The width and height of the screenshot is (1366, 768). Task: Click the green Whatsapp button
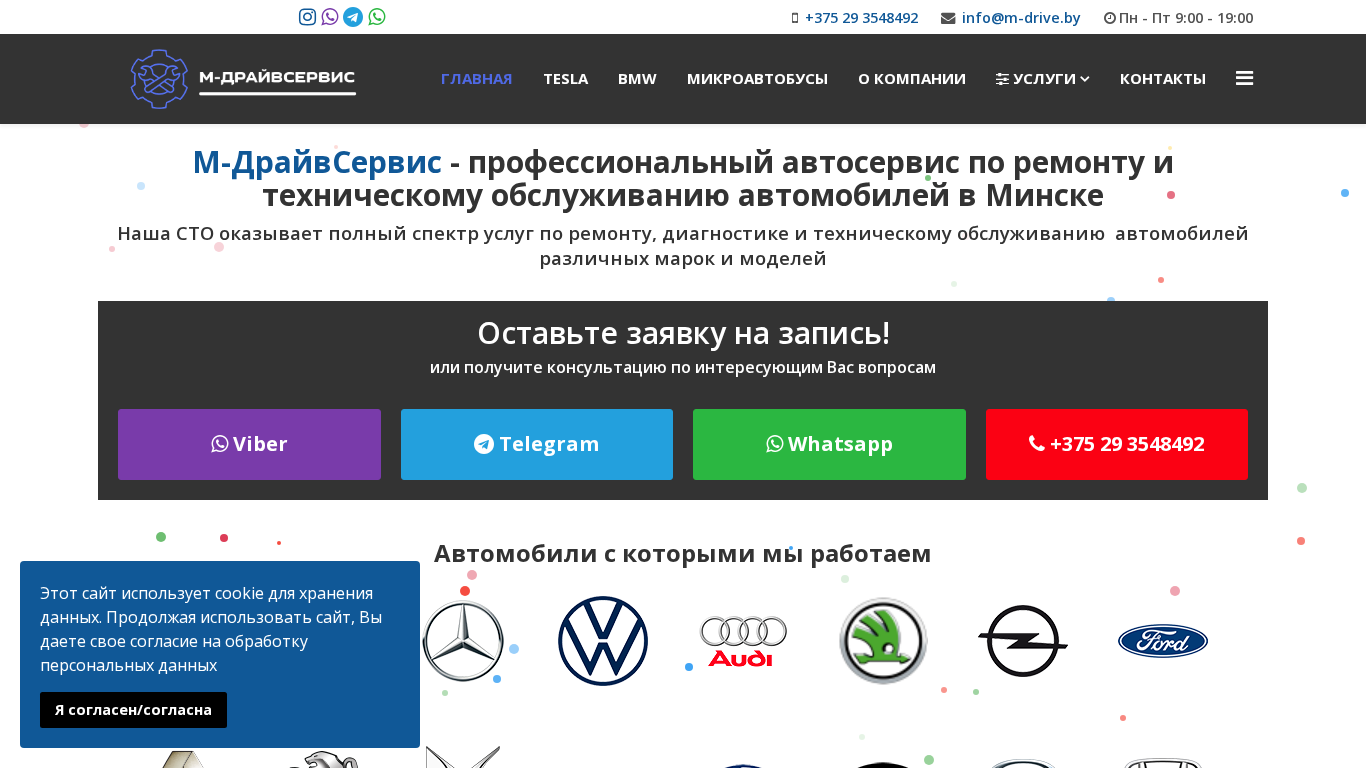click(x=829, y=444)
